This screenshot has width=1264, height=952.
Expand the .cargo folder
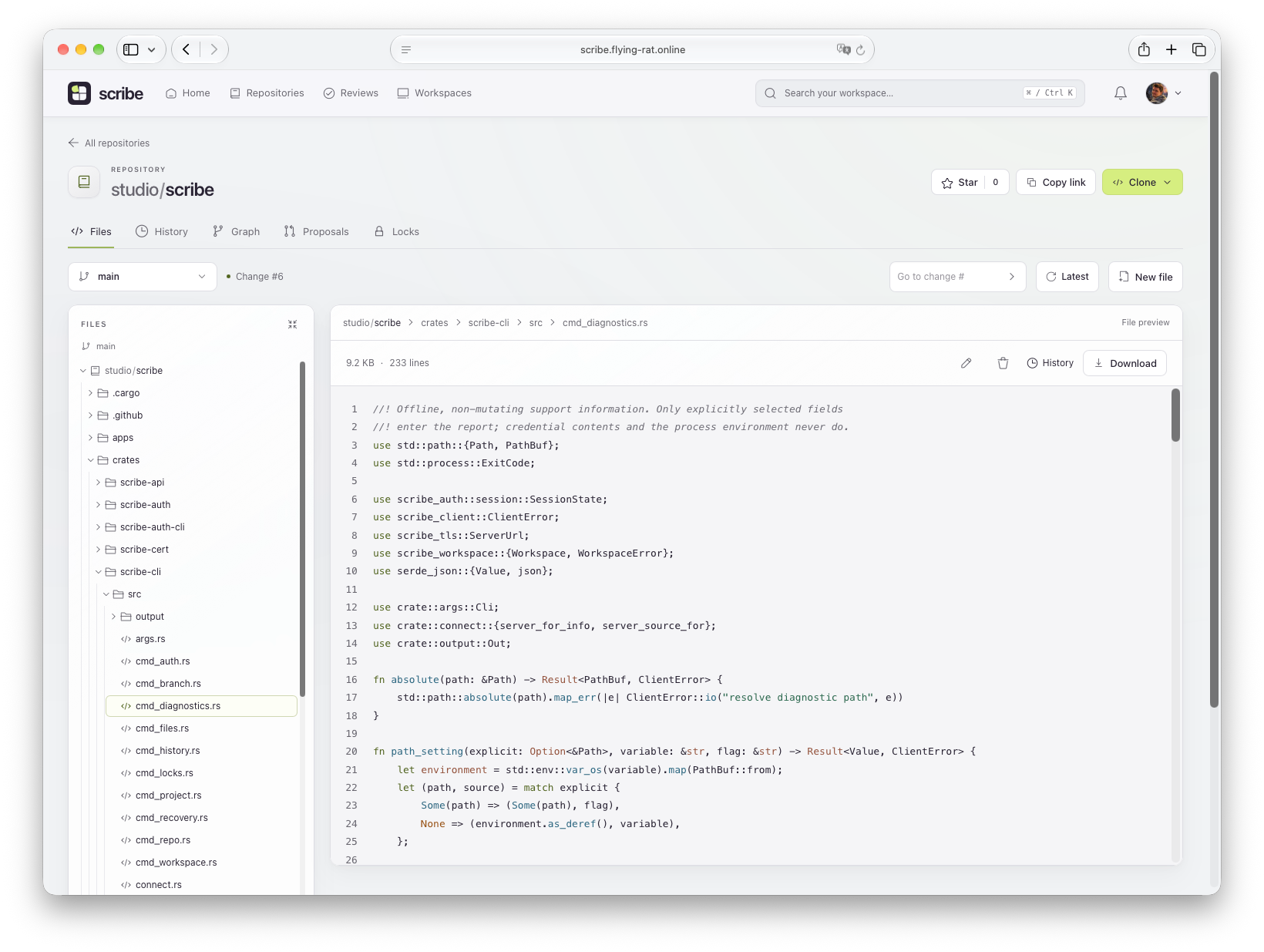(x=90, y=393)
